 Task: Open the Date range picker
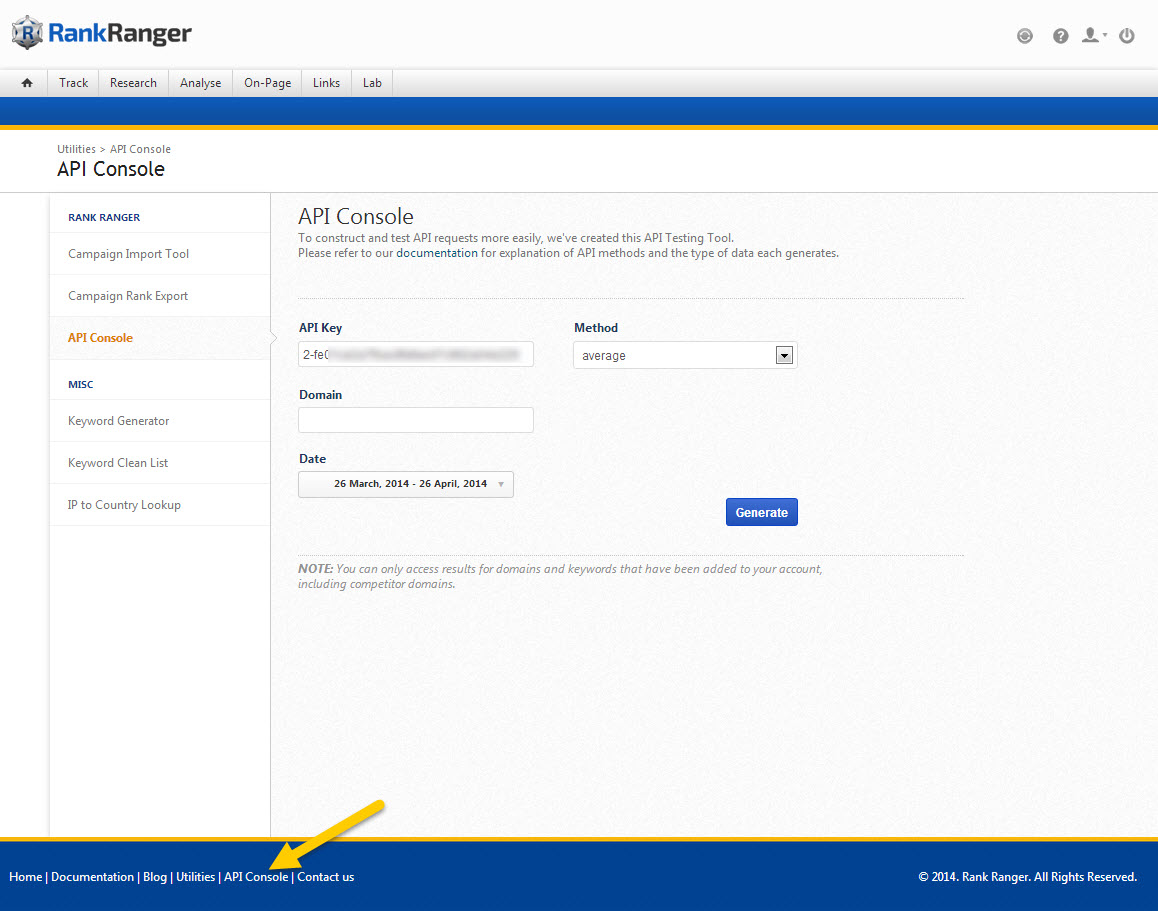pos(405,484)
